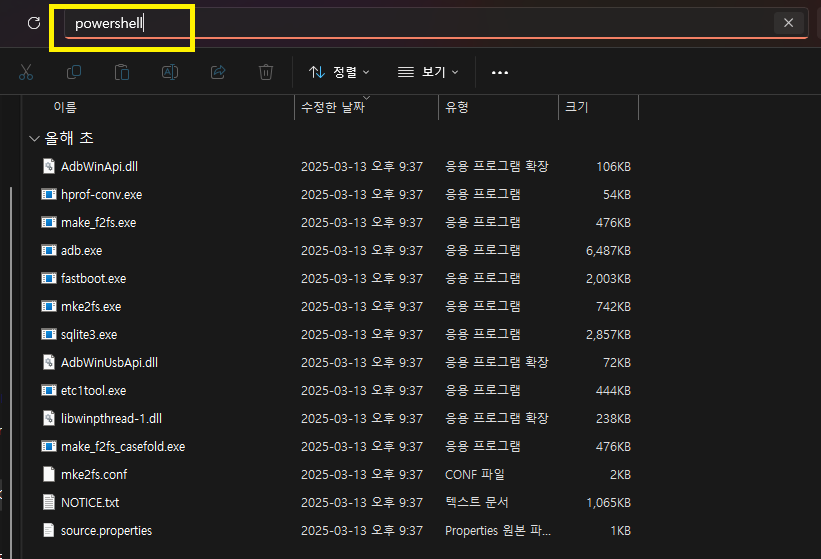
Task: Click the Copy icon in toolbar
Action: click(x=74, y=72)
